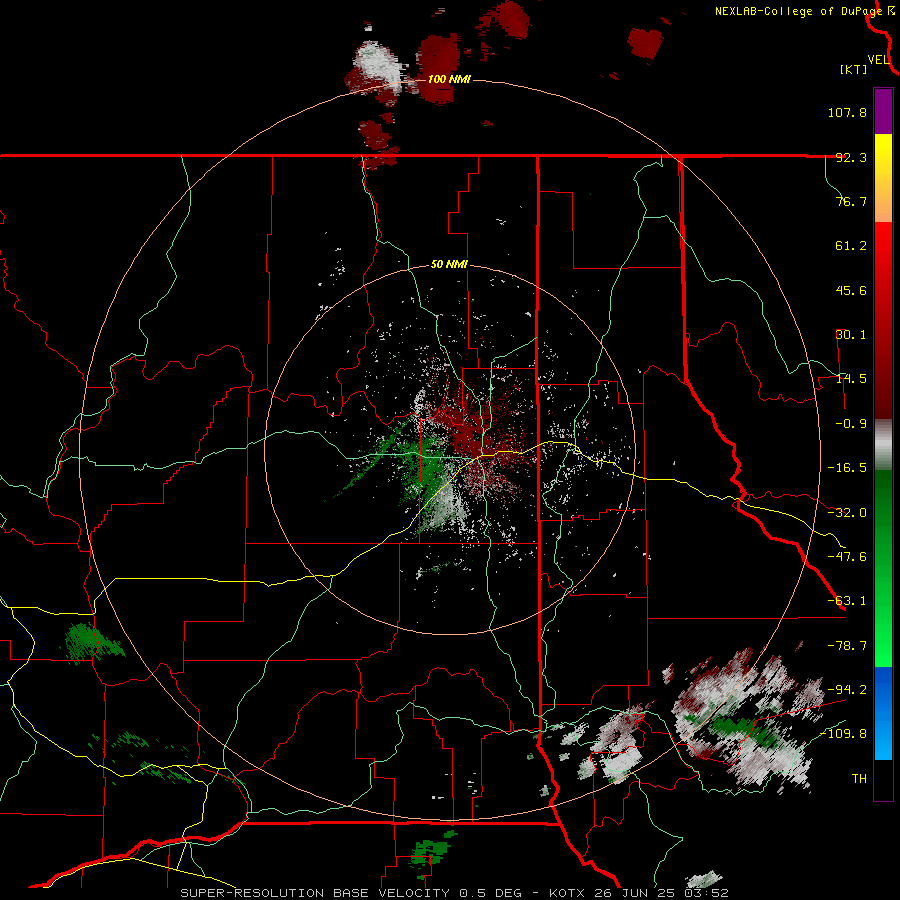Pick the gray-white band near -0.9 on scale

click(x=883, y=443)
